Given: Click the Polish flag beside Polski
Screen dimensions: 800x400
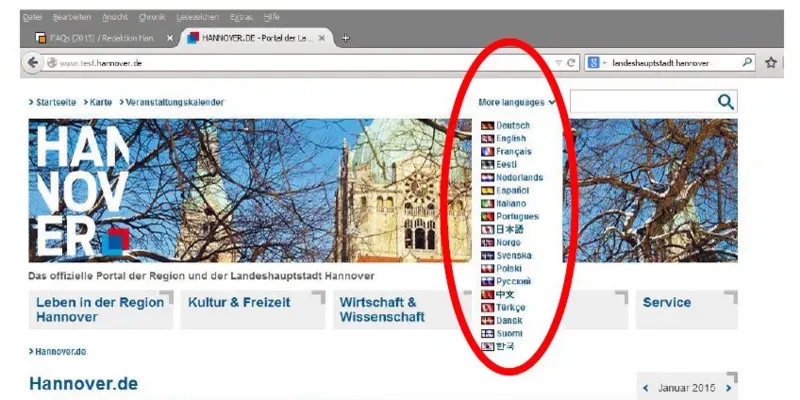Looking at the screenshot, I should 488,269.
